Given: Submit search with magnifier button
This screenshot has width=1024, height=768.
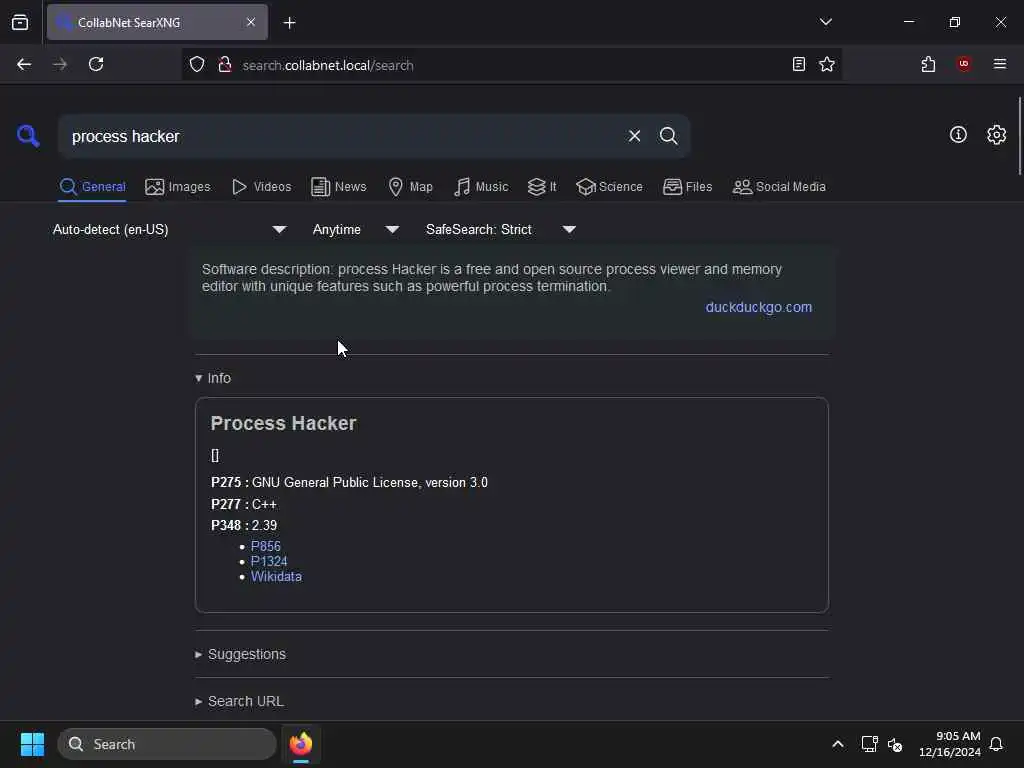Looking at the screenshot, I should click(x=668, y=136).
